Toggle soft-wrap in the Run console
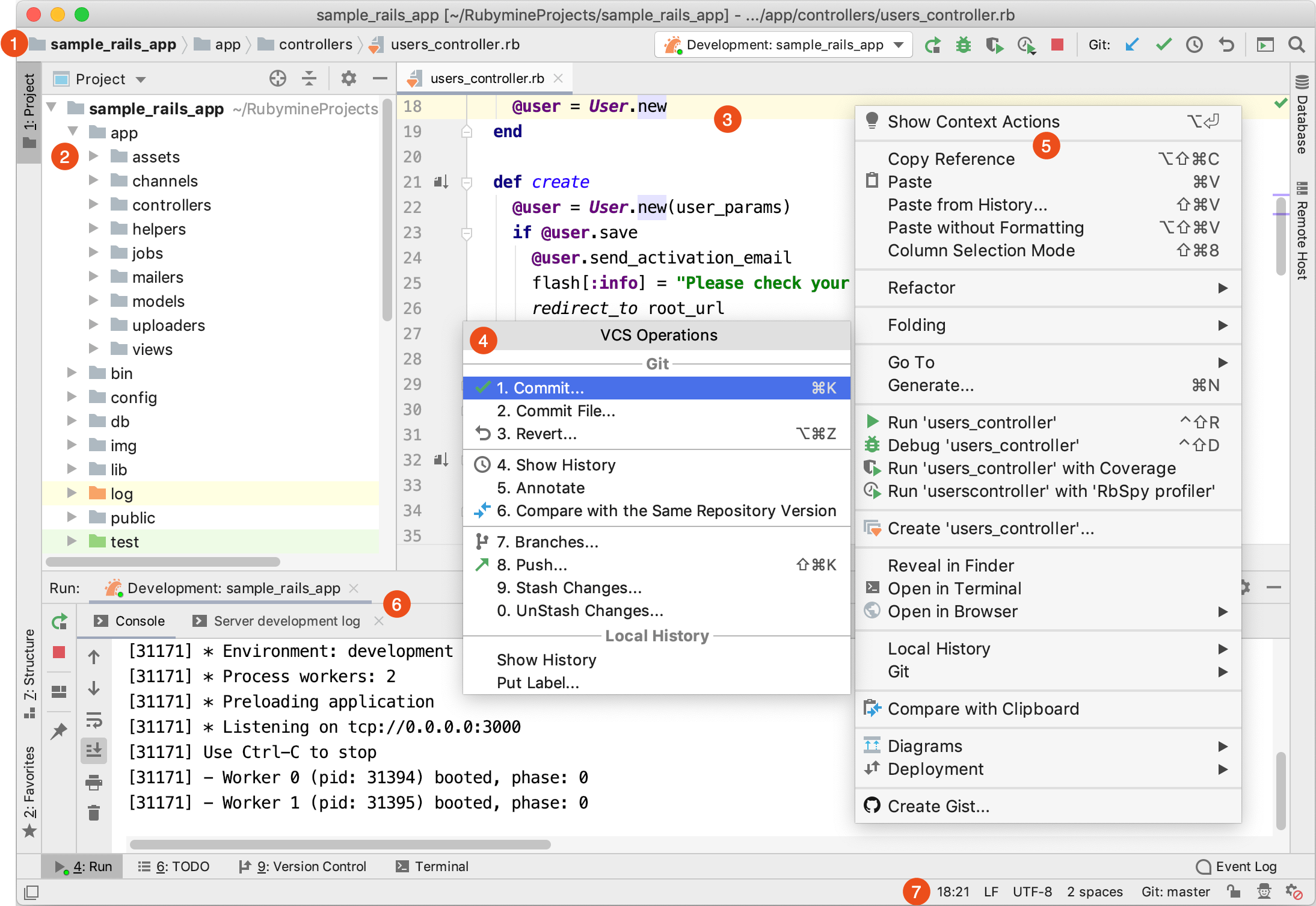The height and width of the screenshot is (906, 1316). click(x=94, y=720)
